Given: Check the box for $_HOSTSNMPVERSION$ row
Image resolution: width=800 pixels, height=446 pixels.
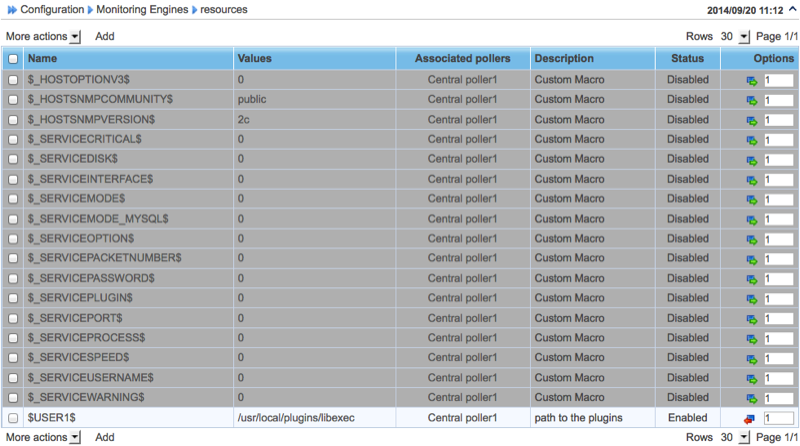Looking at the screenshot, I should (x=13, y=119).
